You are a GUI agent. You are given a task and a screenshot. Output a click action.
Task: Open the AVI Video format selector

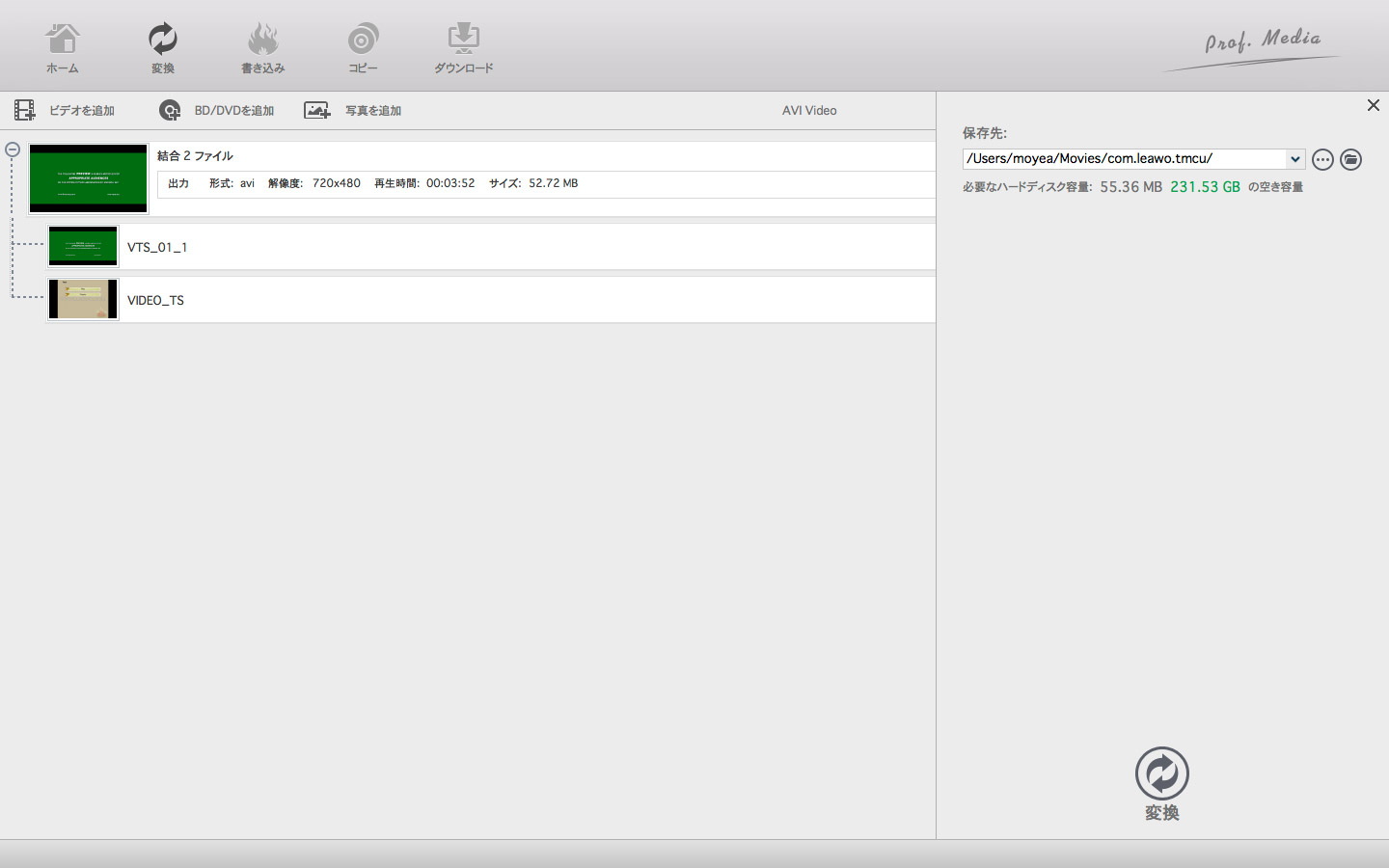click(808, 111)
